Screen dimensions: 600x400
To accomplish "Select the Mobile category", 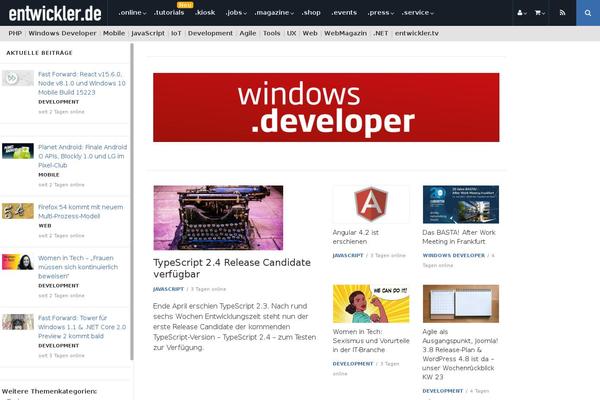I will tap(114, 33).
